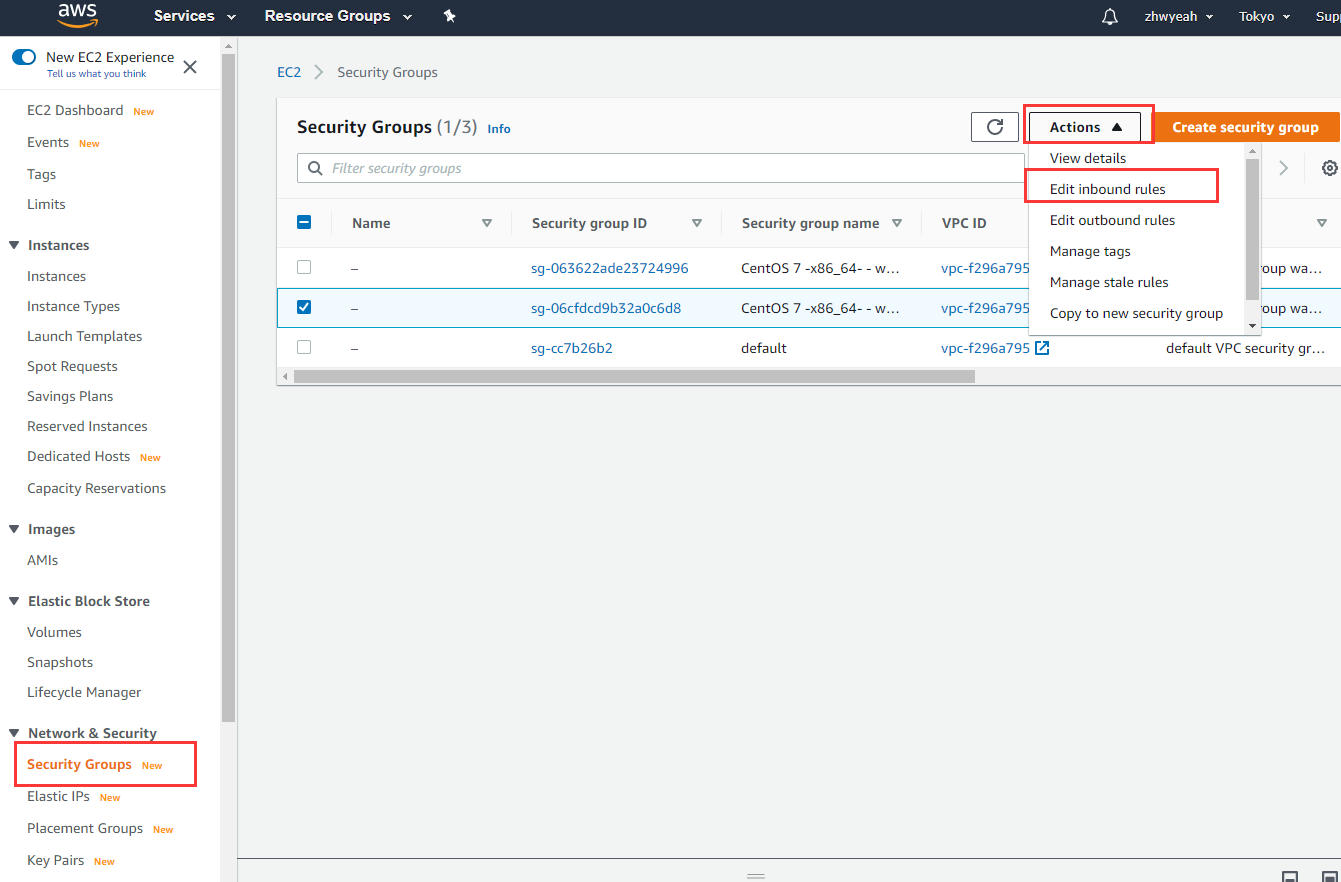This screenshot has height=882, width=1341.
Task: Choose Manage tags in Actions menu
Action: tap(1090, 251)
